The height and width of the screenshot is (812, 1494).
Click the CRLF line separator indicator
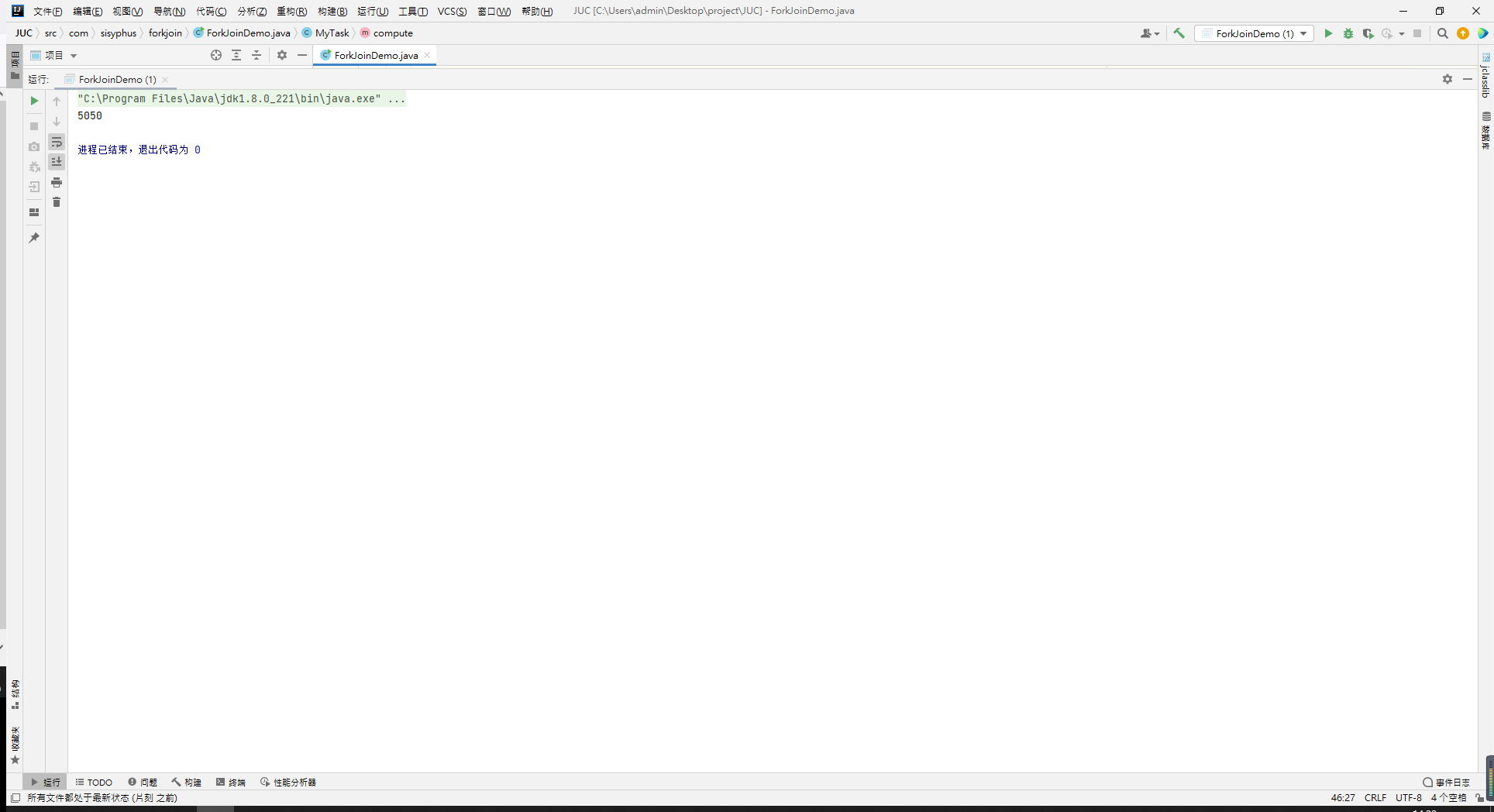[1375, 798]
